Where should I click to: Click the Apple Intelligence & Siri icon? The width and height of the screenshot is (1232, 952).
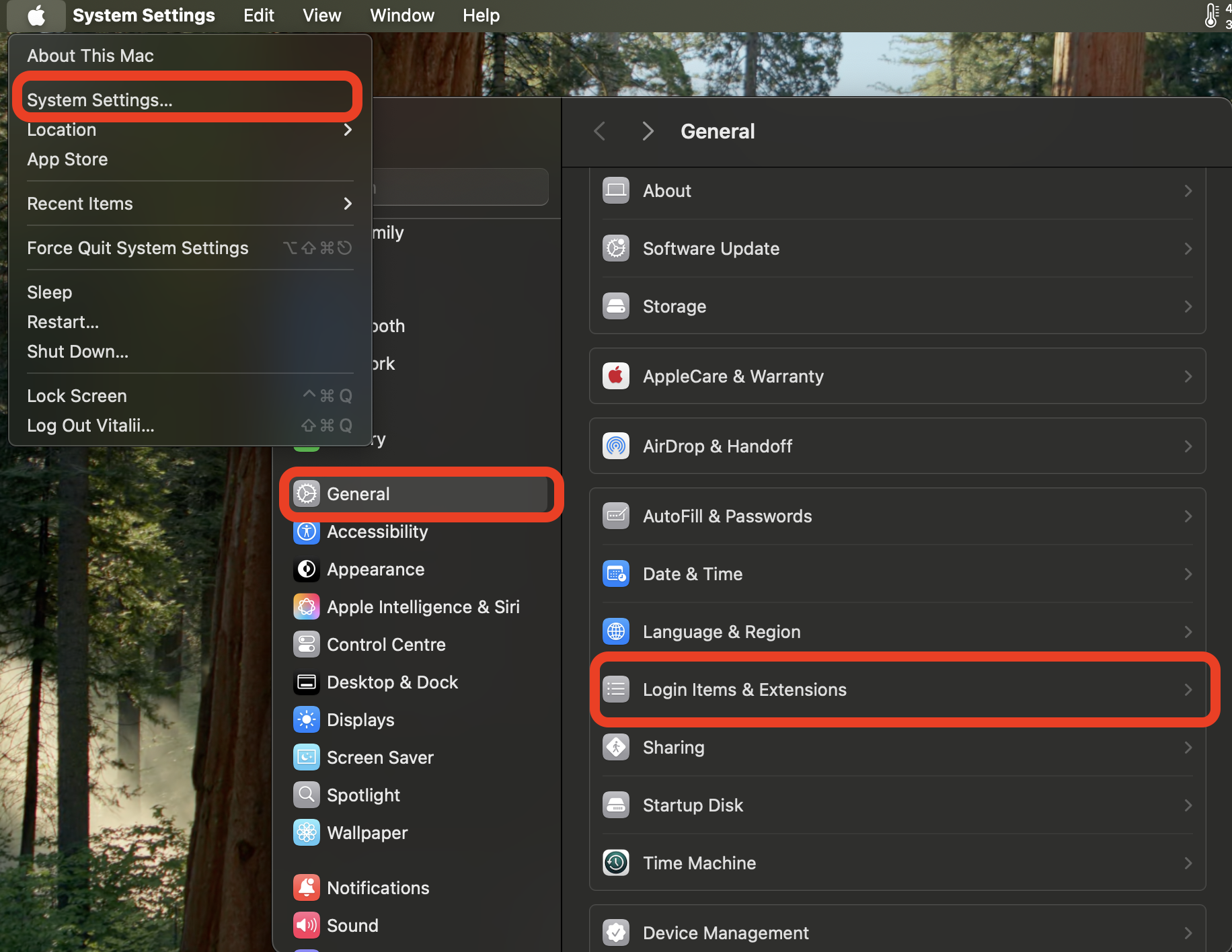point(307,606)
